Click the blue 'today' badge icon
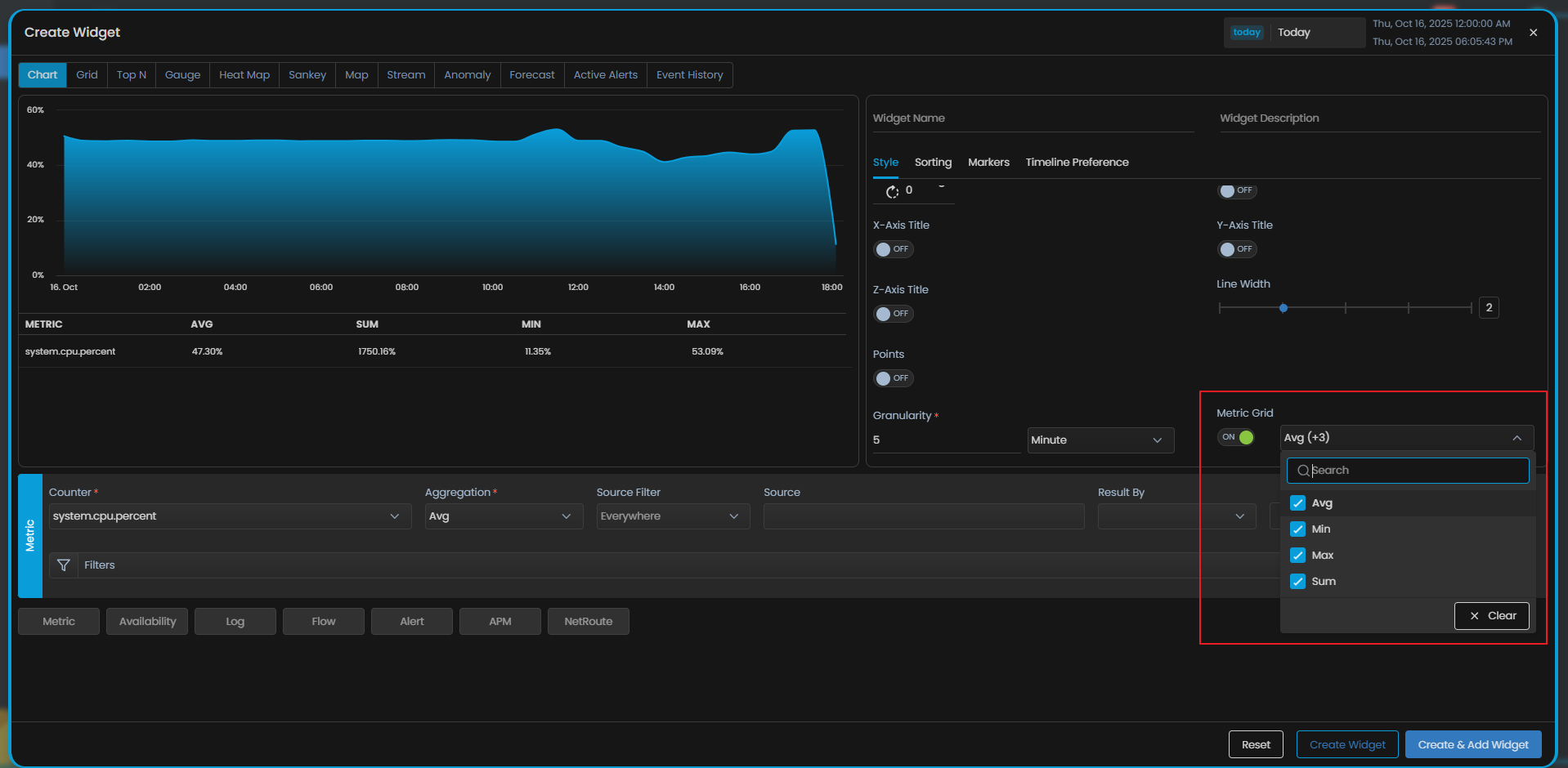The image size is (1568, 768). pos(1247,33)
